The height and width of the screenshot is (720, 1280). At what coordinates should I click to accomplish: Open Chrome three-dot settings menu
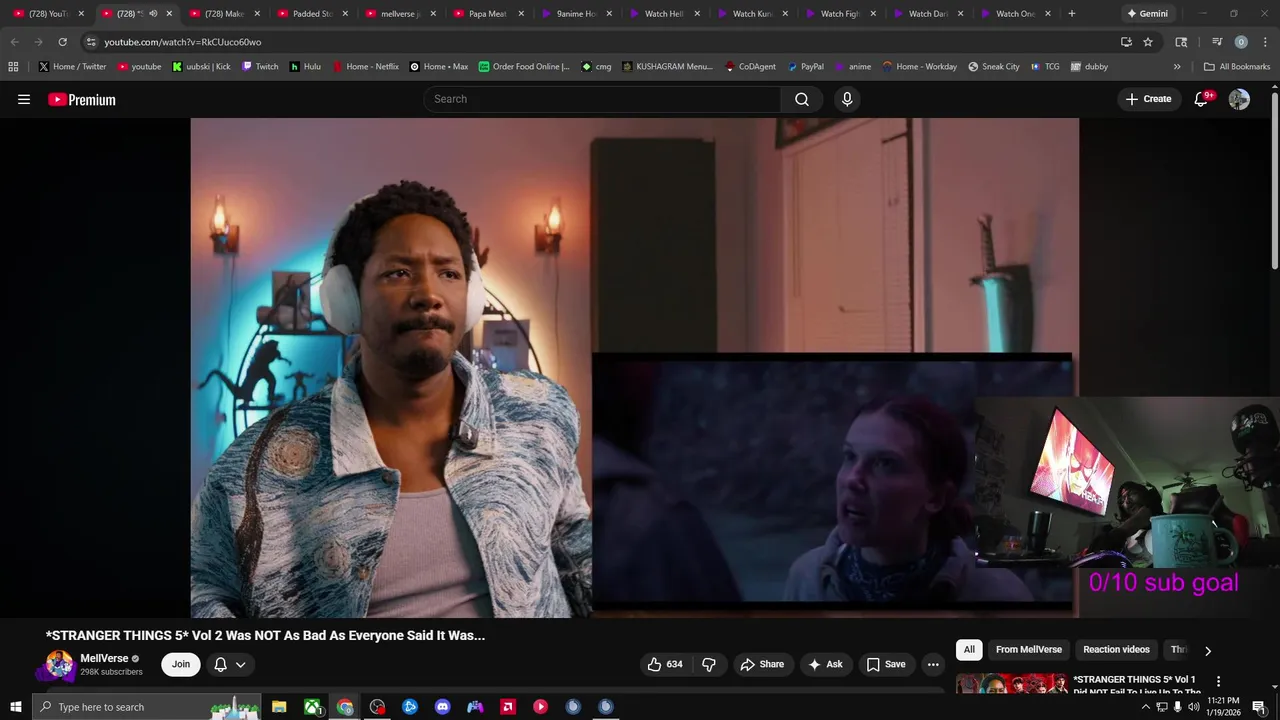pyautogui.click(x=1264, y=42)
